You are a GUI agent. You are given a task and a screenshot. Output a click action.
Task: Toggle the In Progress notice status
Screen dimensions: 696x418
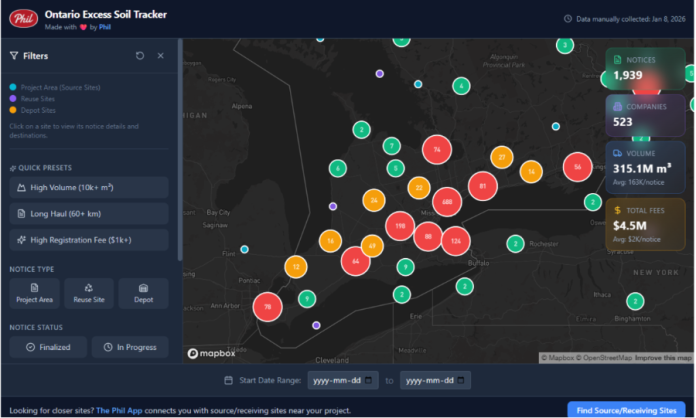pyautogui.click(x=130, y=347)
